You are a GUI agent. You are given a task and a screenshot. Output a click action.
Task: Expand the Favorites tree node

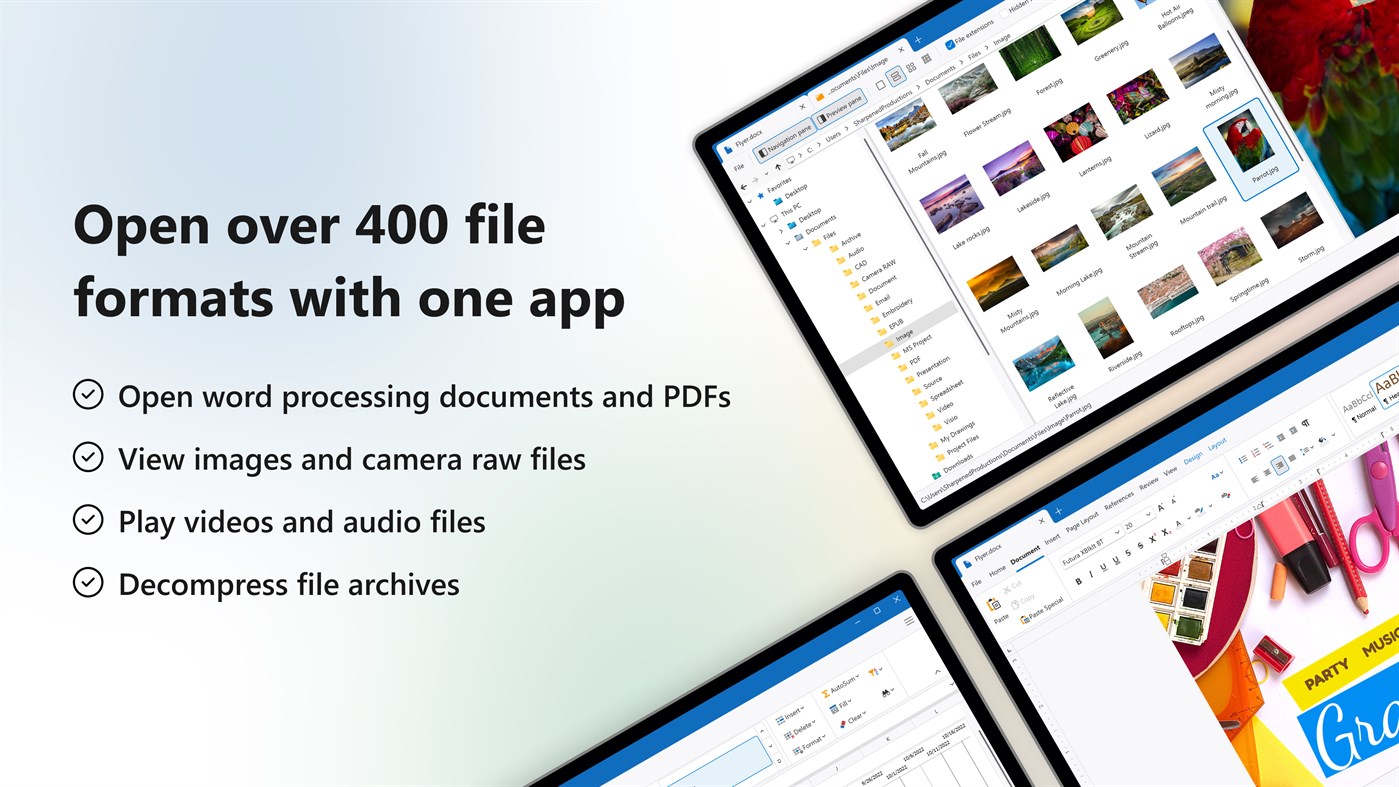click(x=750, y=201)
